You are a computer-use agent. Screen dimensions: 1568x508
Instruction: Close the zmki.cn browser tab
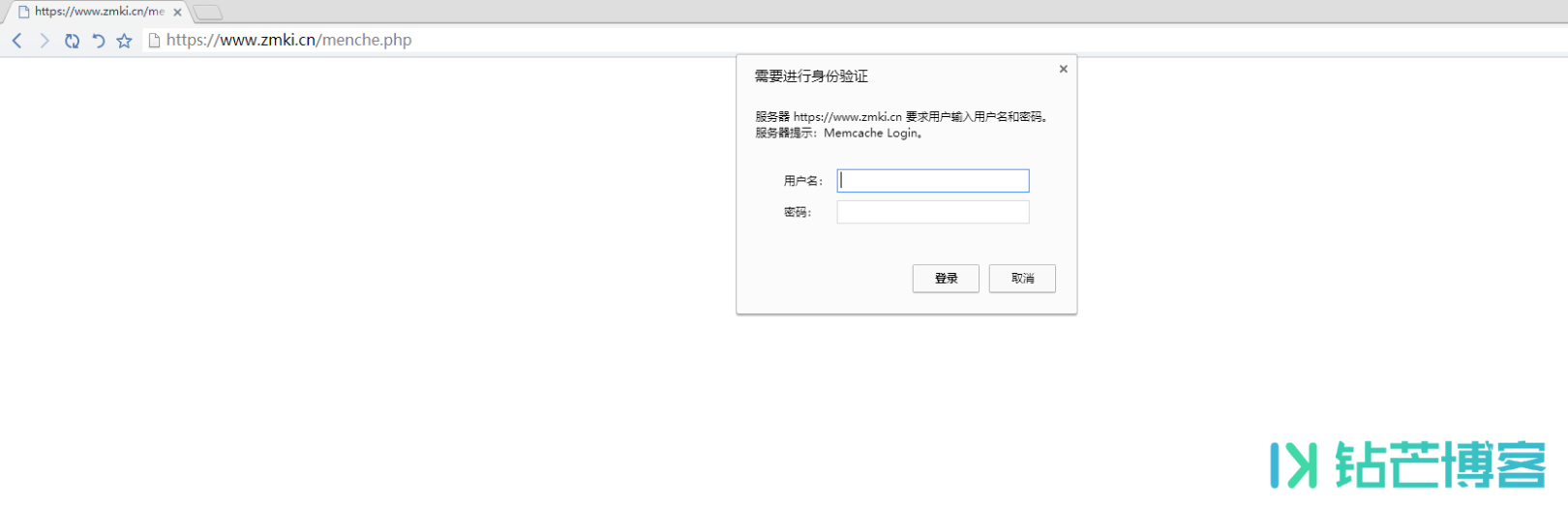pos(177,13)
